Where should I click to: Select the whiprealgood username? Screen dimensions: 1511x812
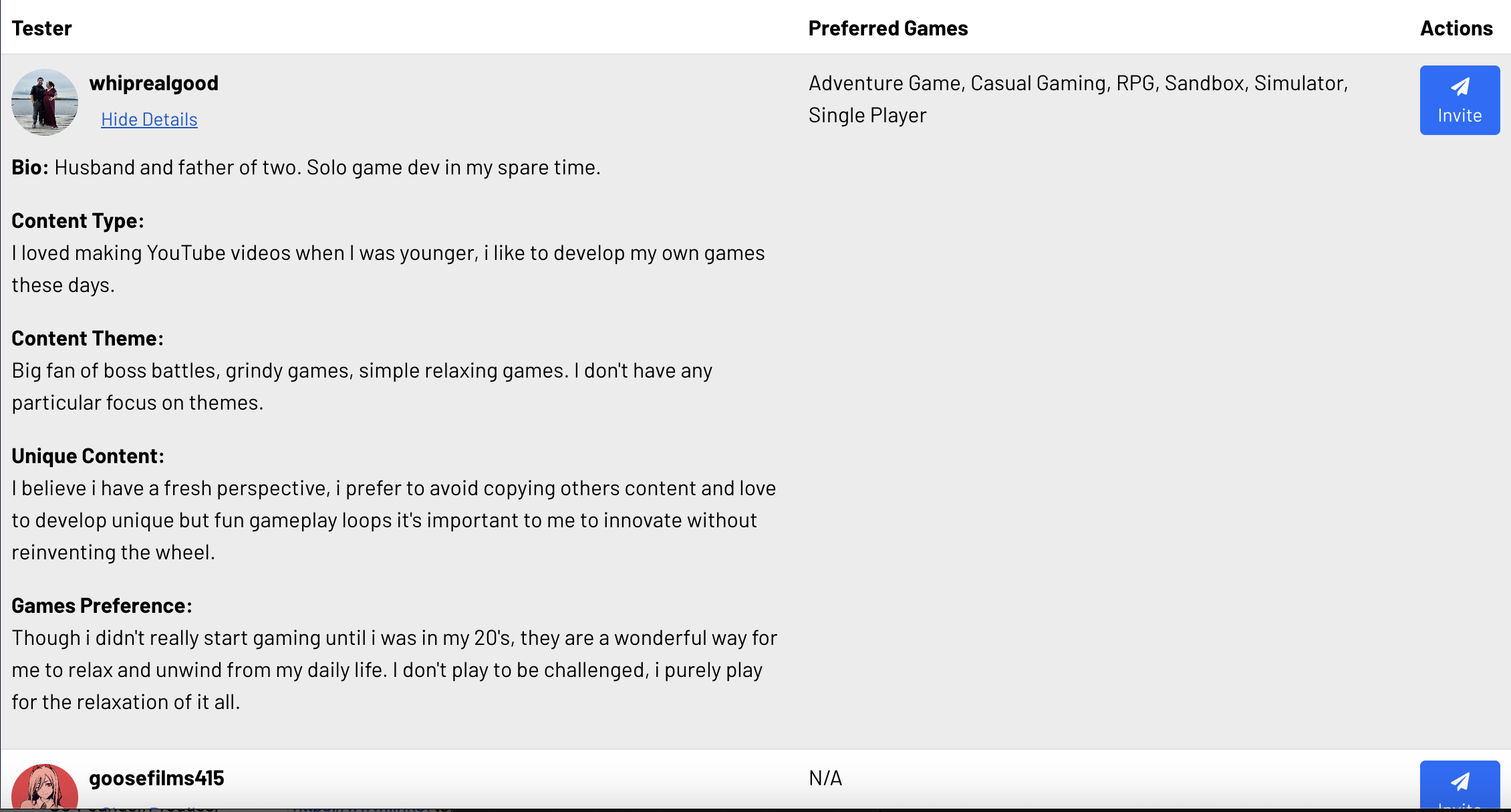[x=154, y=84]
